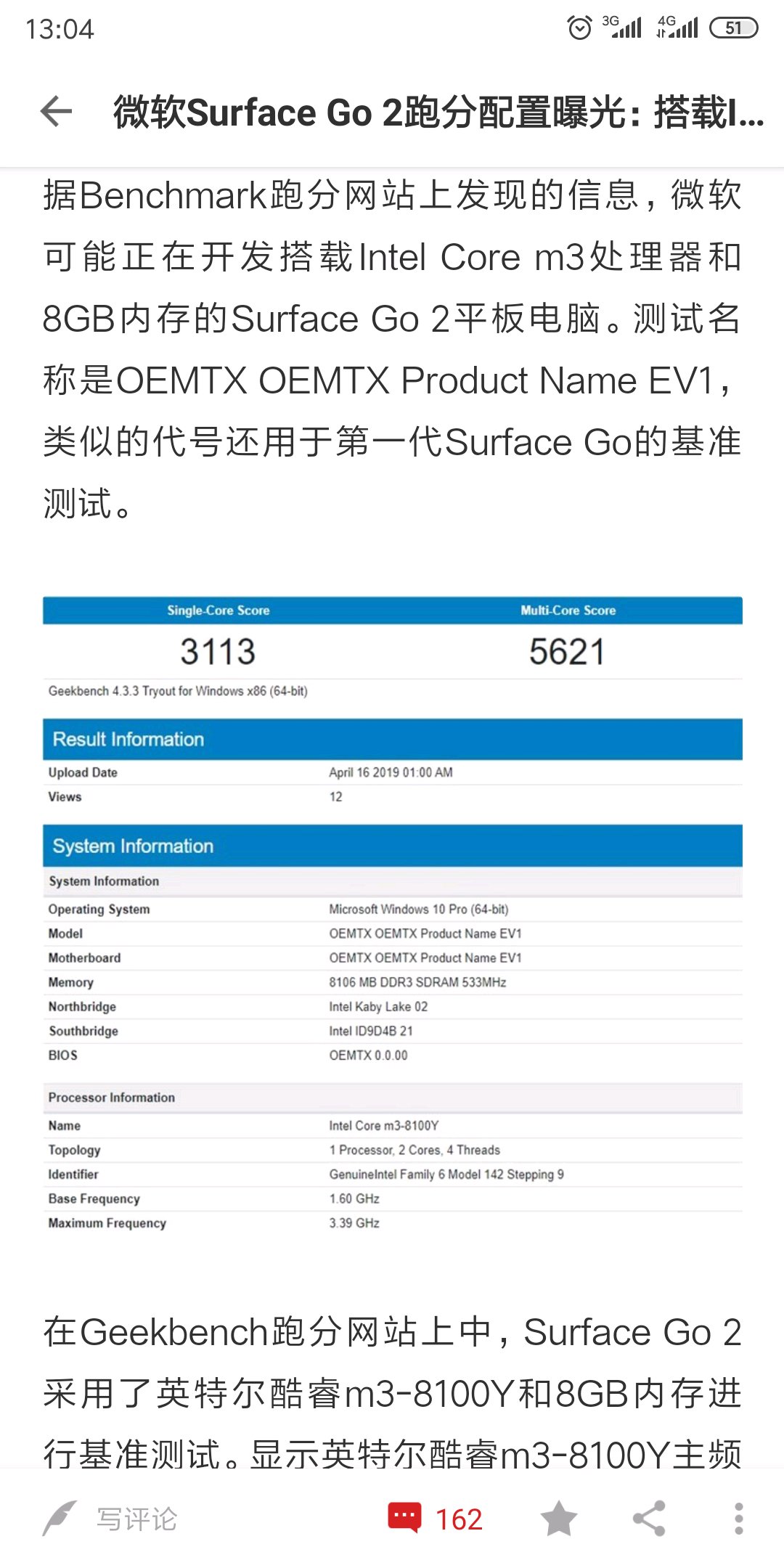The image size is (784, 1568).
Task: Tap the 4G signal strength indicator
Action: (677, 28)
